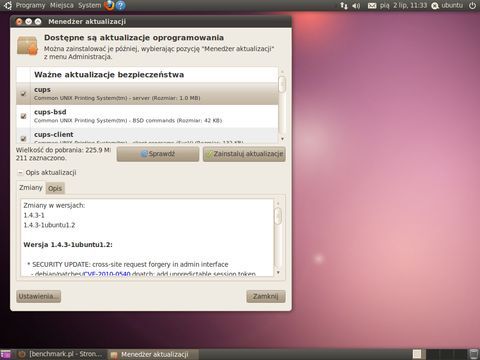Click Menedżer aktualizacji taskbar button
Screen dimensions: 480x360
tap(153, 354)
